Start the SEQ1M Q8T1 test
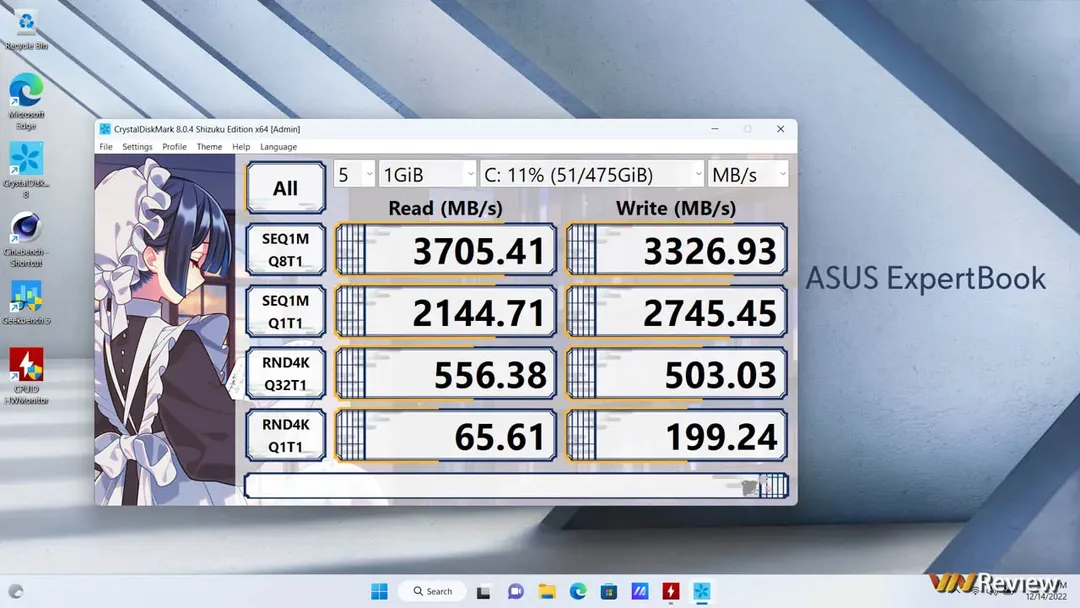This screenshot has height=608, width=1080. pyautogui.click(x=285, y=249)
